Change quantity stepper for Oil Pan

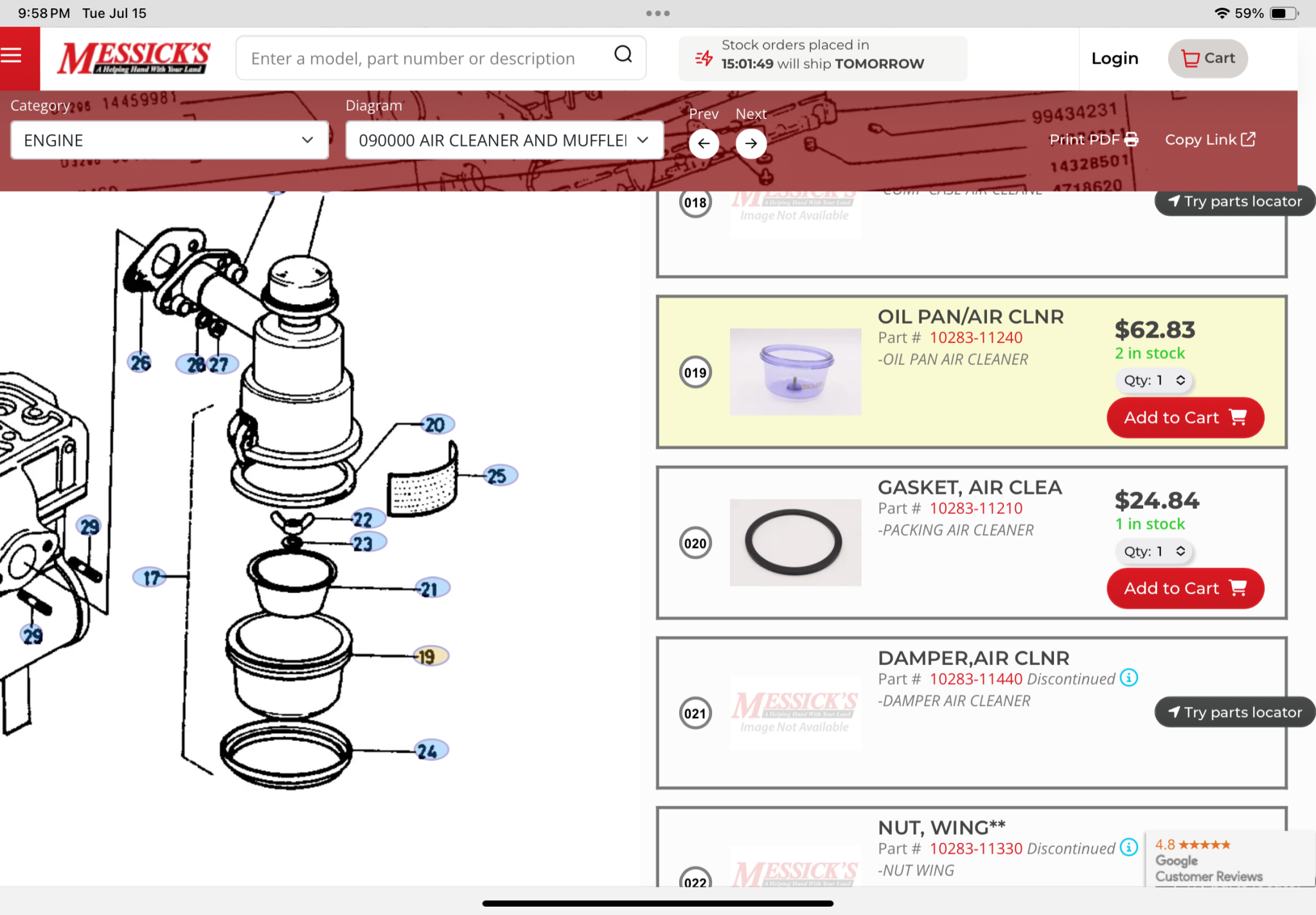pos(1154,380)
